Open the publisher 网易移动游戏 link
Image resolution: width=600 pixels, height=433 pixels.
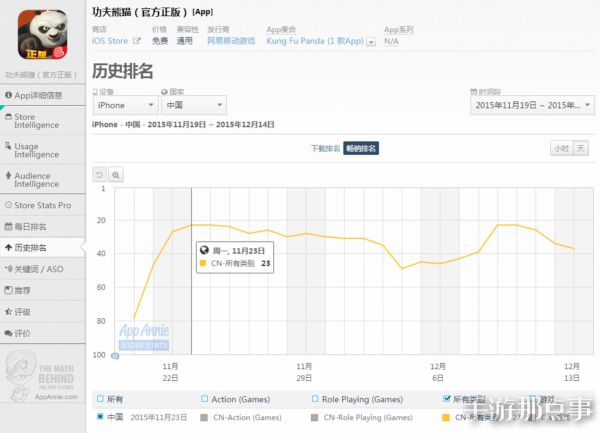pyautogui.click(x=231, y=41)
